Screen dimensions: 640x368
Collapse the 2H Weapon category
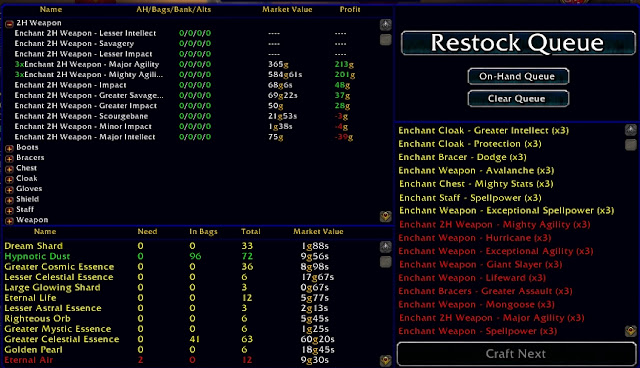click(x=9, y=24)
